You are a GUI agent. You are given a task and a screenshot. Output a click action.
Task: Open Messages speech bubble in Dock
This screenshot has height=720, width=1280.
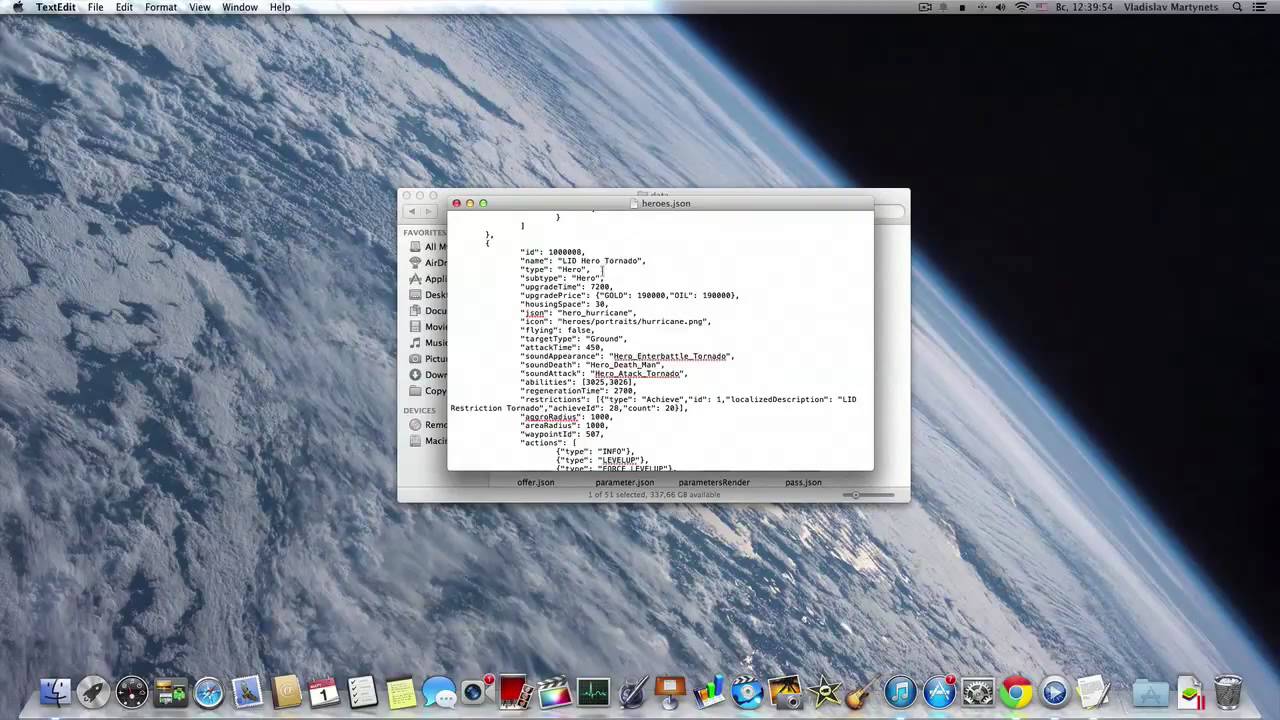point(439,691)
